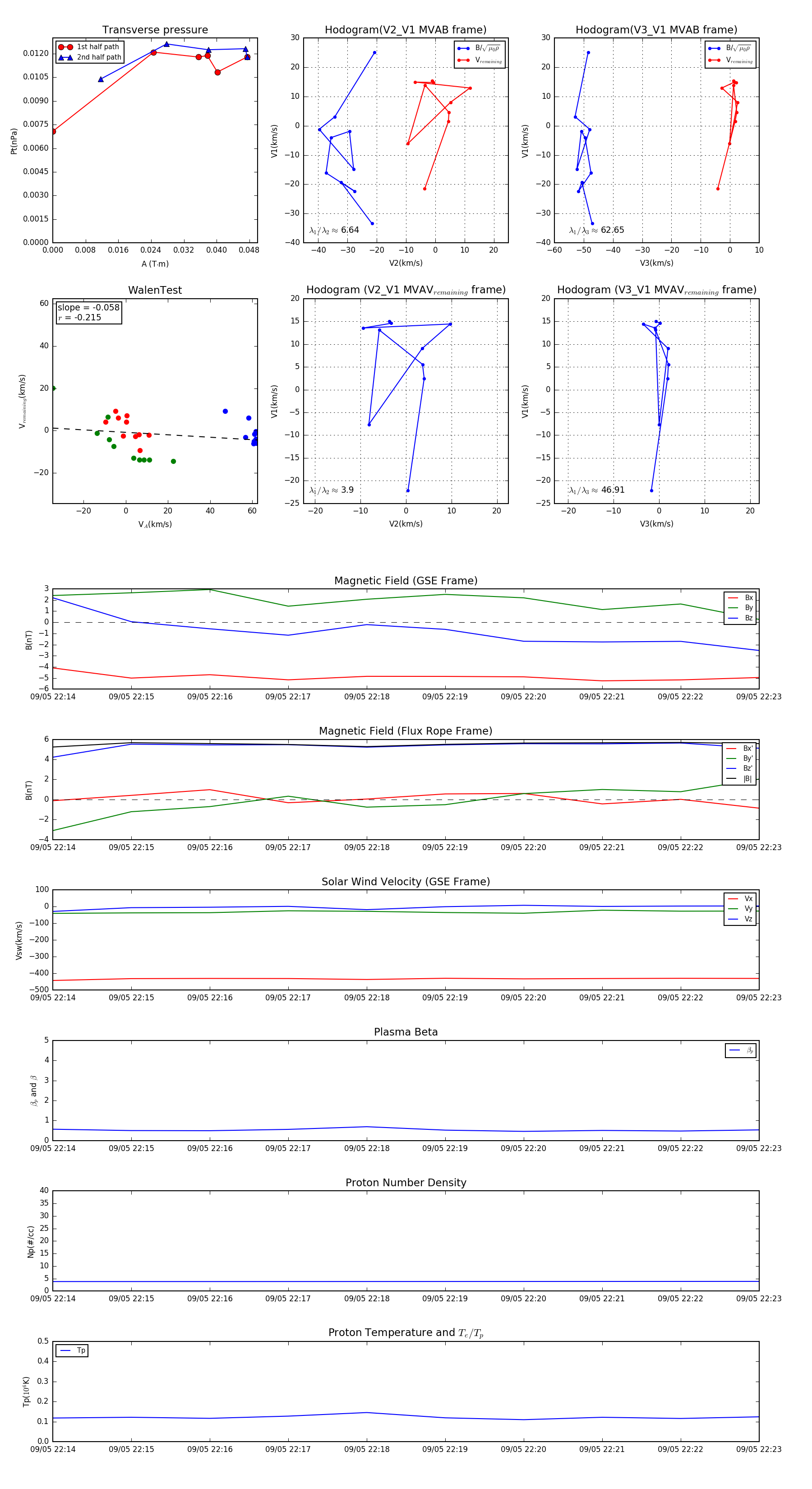
Task: Click the 'slope = -0.058' annotation
Action: point(88,308)
